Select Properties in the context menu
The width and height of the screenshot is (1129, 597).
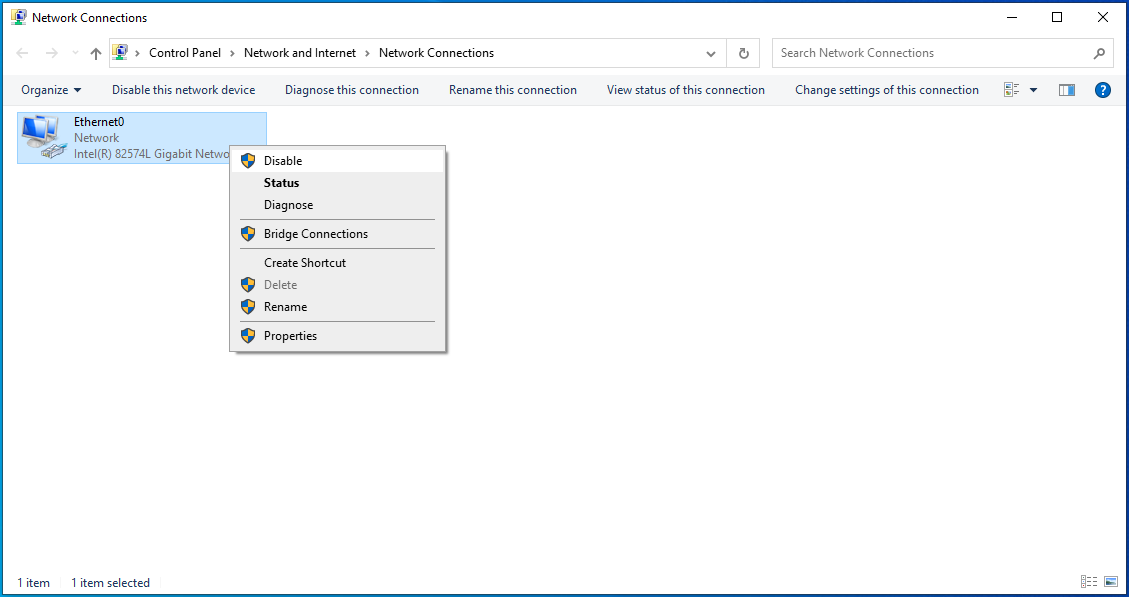(290, 336)
